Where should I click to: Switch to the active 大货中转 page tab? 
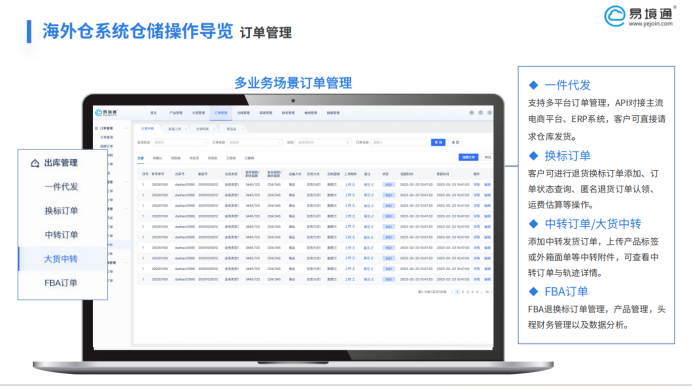(x=147, y=128)
